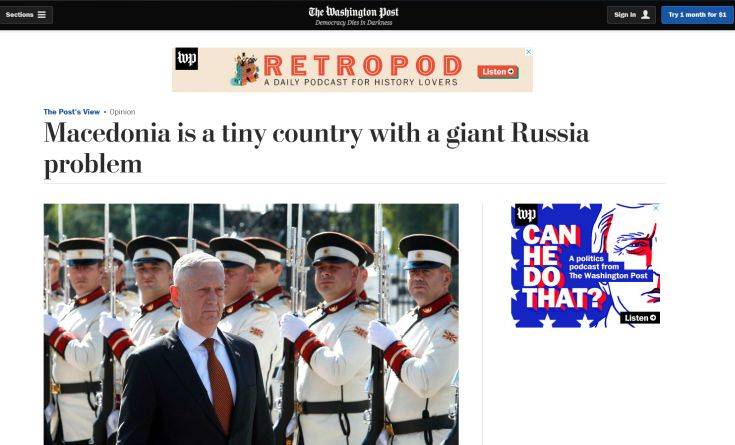Click the Macedonia article headline
The image size is (735, 445).
click(316, 148)
